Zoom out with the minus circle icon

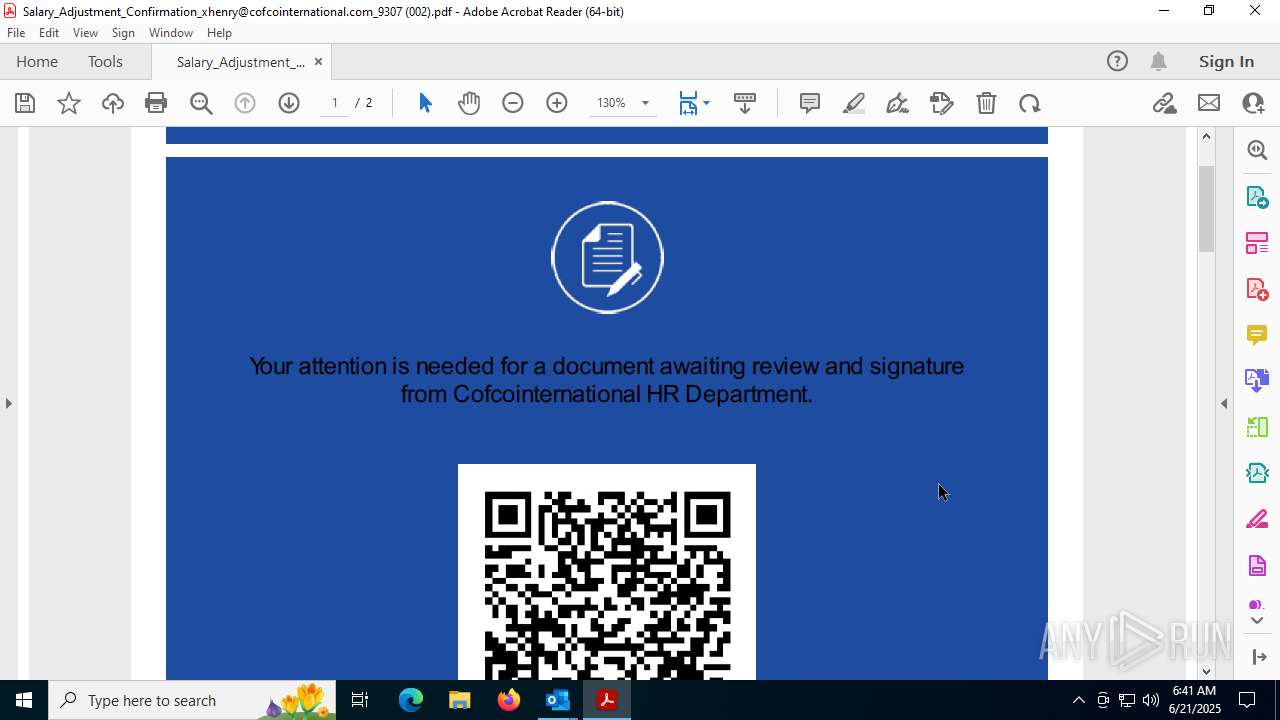click(x=513, y=103)
